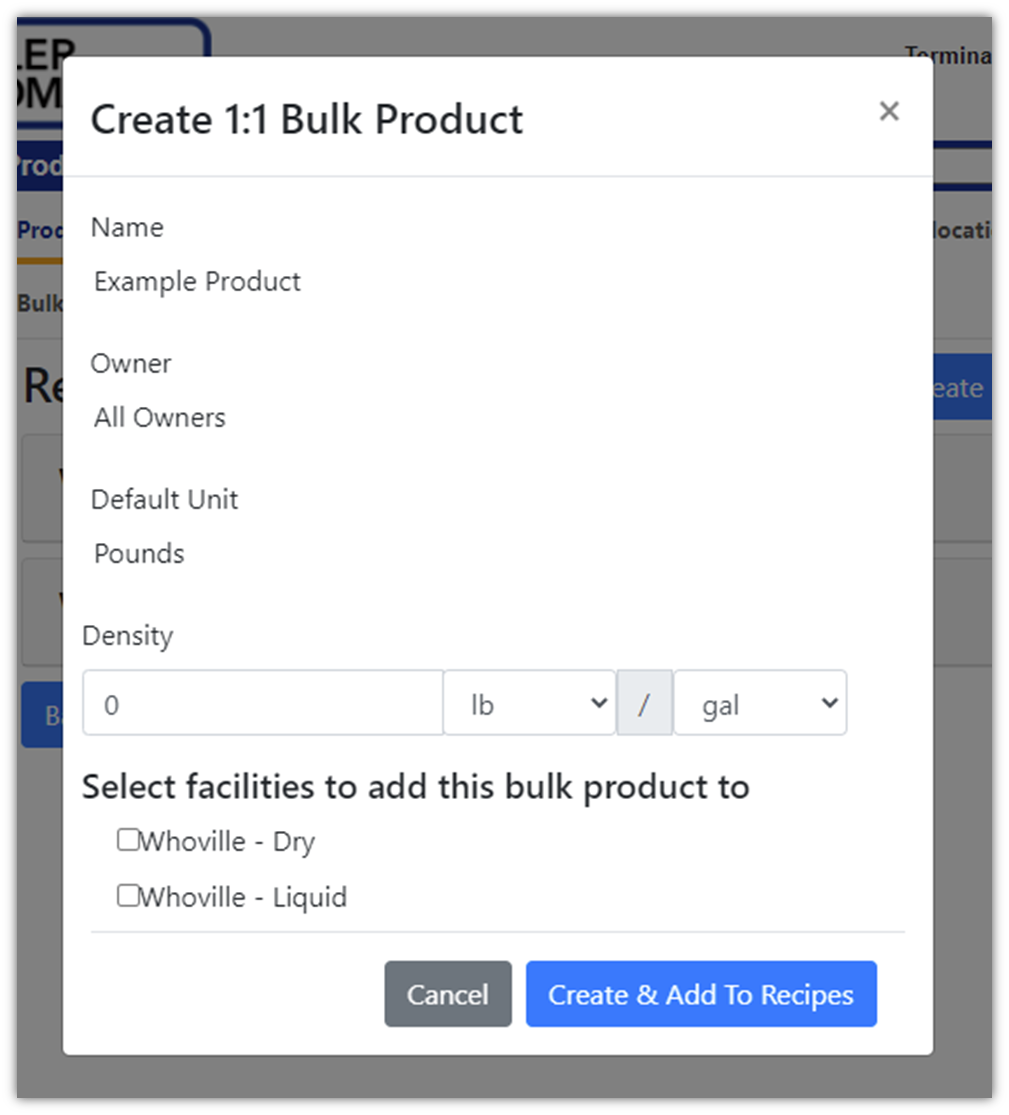
Task: Click the Cancel button
Action: coord(447,994)
